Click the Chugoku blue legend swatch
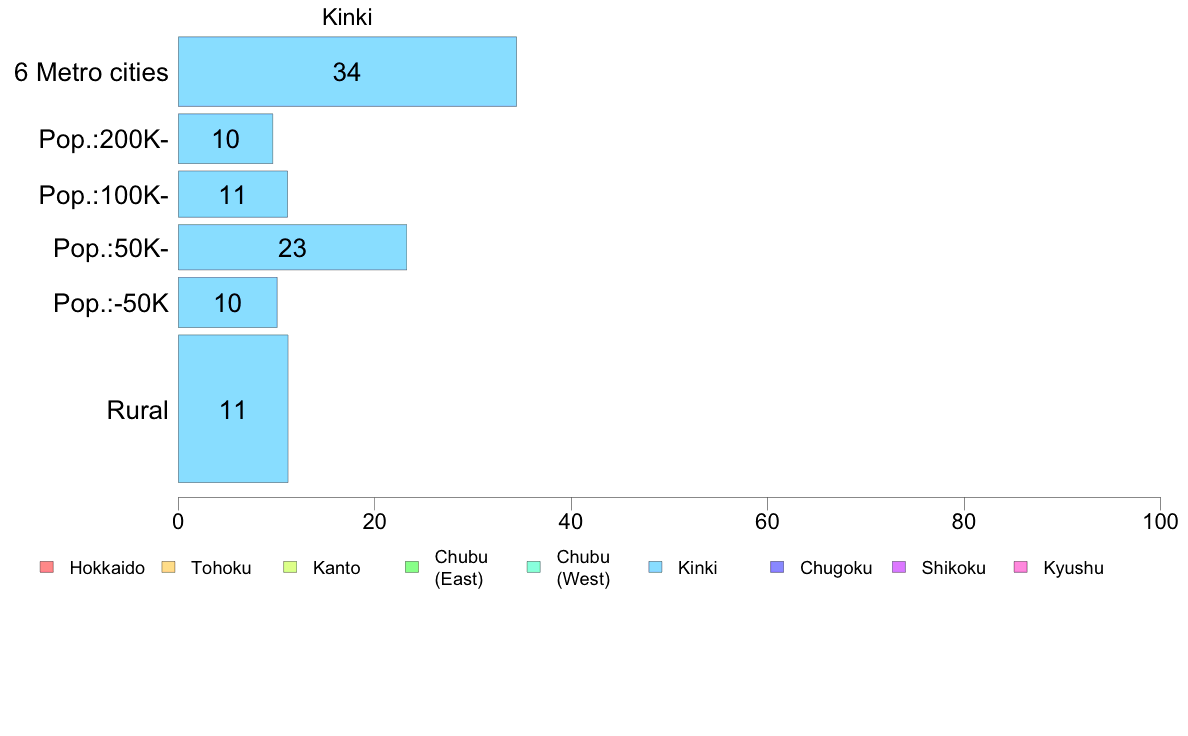The image size is (1188, 736). tap(777, 567)
